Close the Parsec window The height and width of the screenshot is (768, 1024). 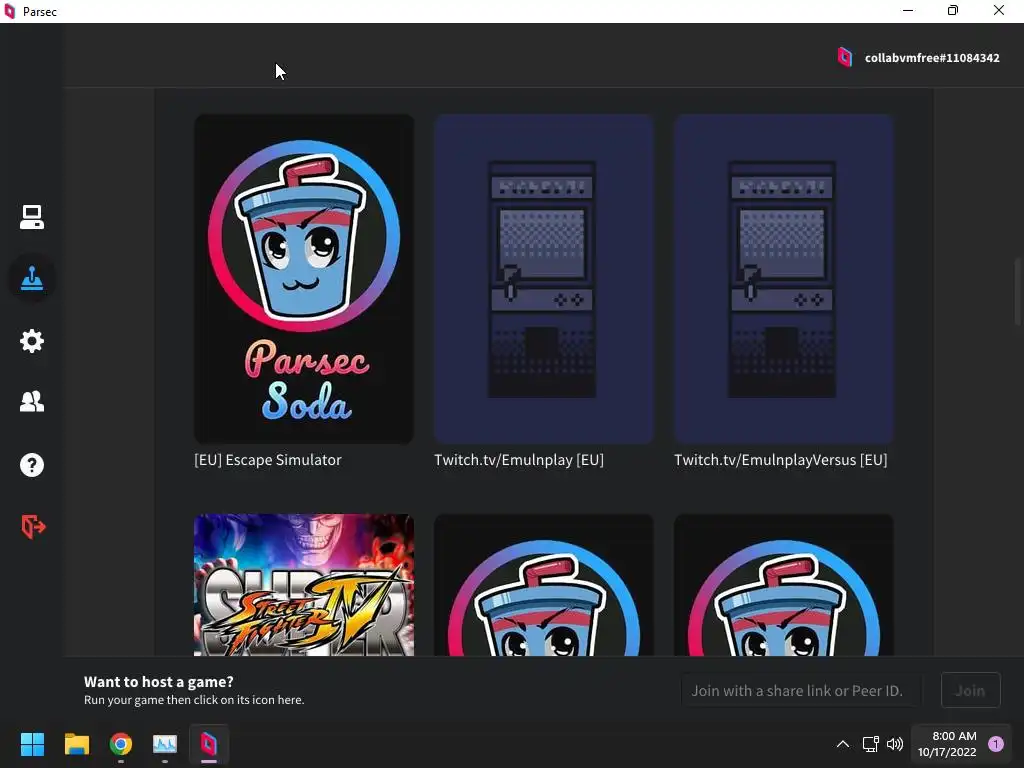[x=999, y=11]
